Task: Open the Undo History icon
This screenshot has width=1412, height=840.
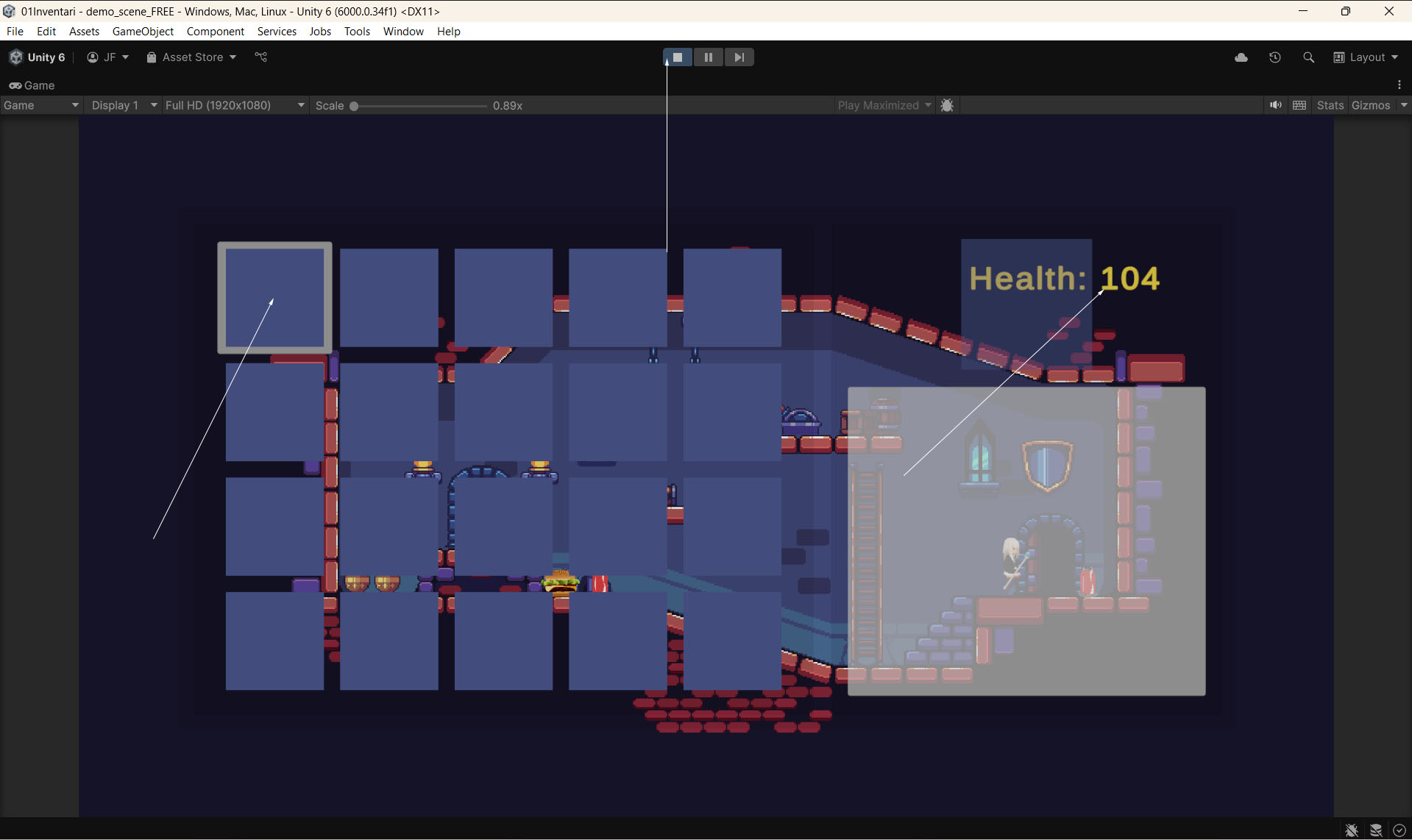Action: 1274,57
